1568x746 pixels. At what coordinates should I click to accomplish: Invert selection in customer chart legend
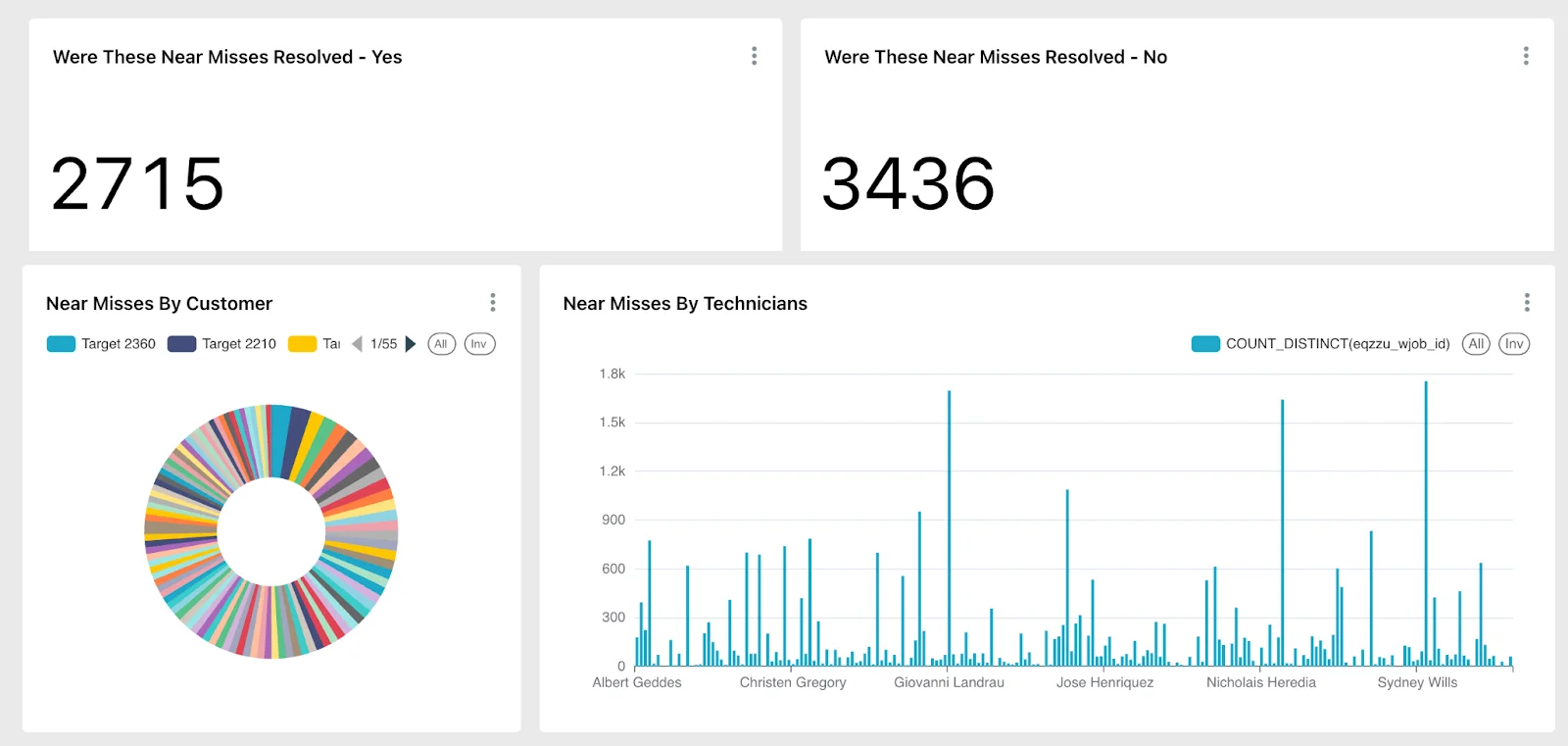(x=479, y=344)
